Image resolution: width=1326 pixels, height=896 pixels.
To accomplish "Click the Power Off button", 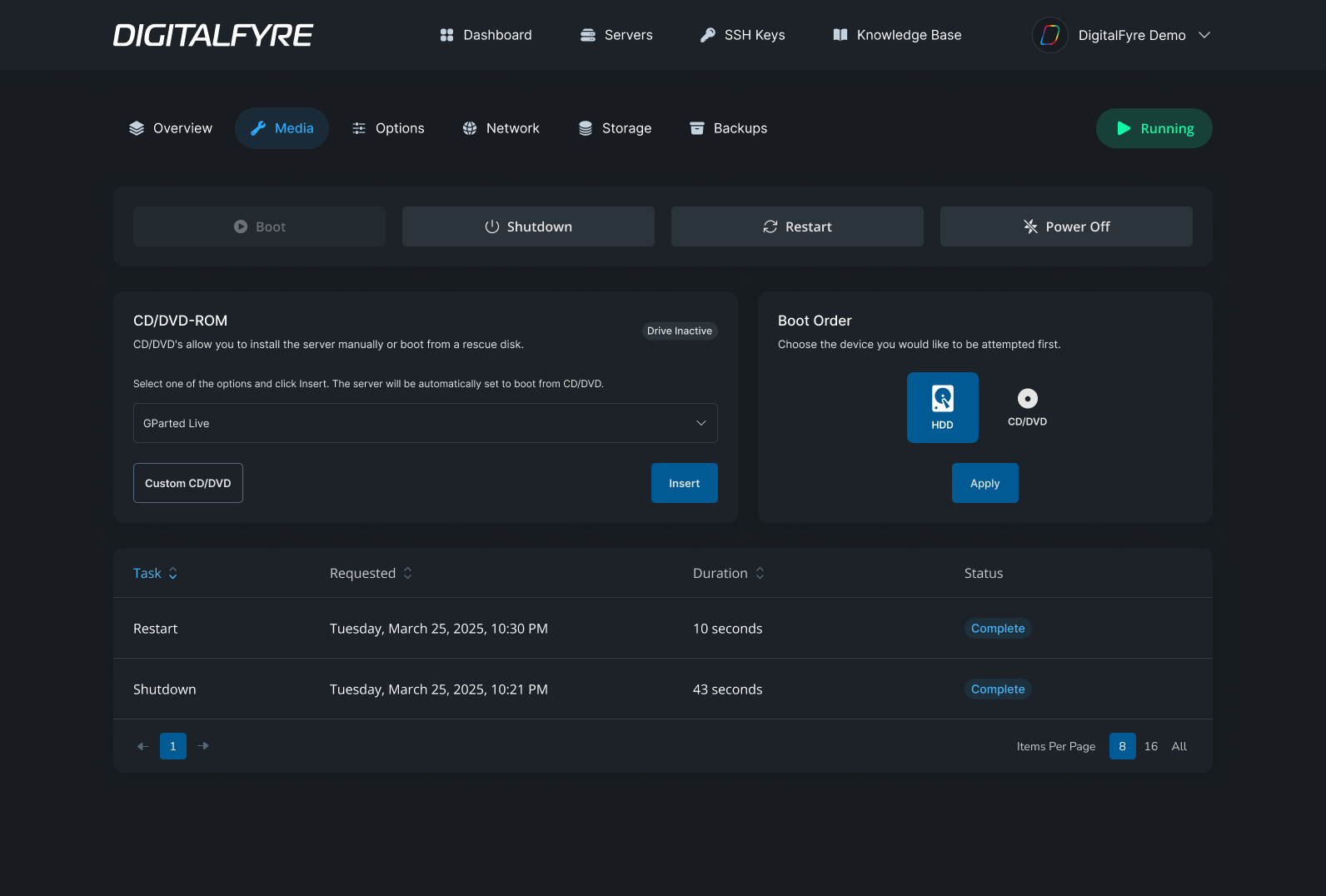I will pos(1066,226).
